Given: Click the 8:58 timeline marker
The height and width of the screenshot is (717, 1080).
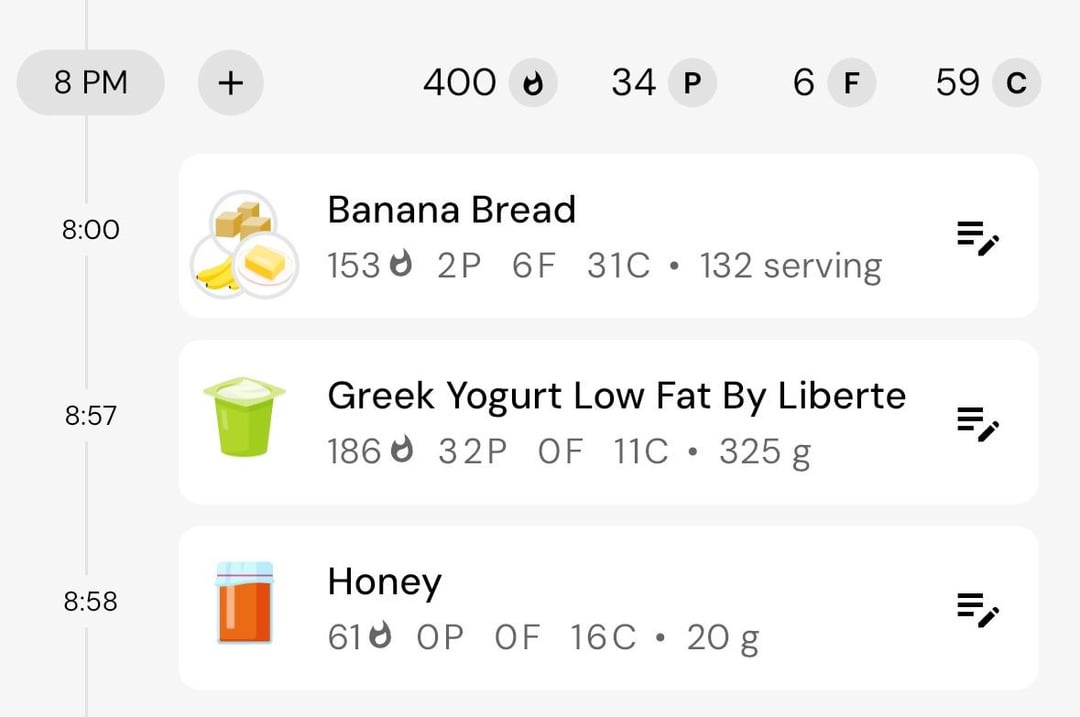Looking at the screenshot, I should pyautogui.click(x=91, y=601).
